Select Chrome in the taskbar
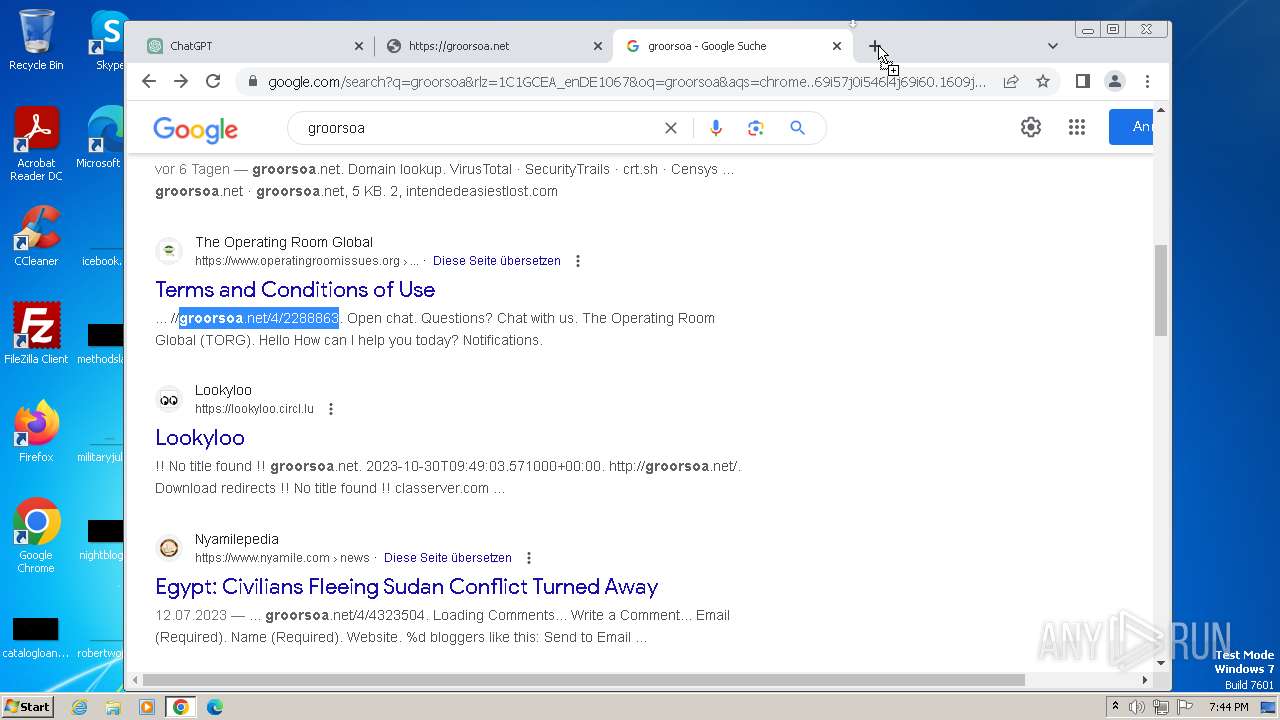 (181, 707)
